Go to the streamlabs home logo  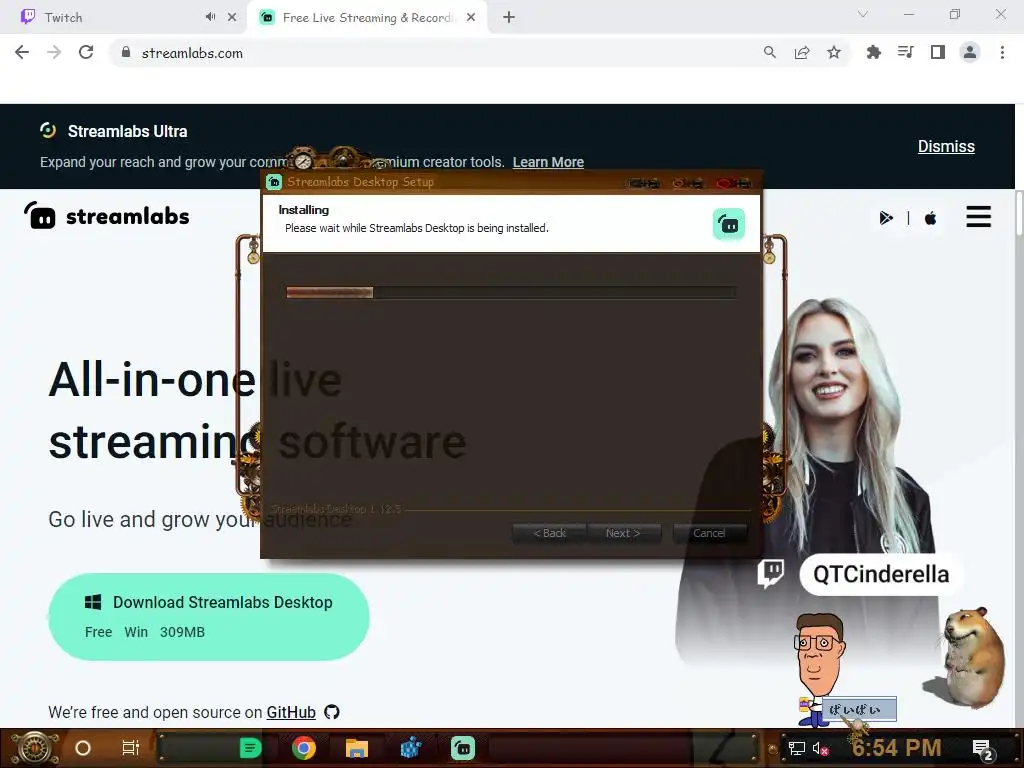(x=107, y=216)
